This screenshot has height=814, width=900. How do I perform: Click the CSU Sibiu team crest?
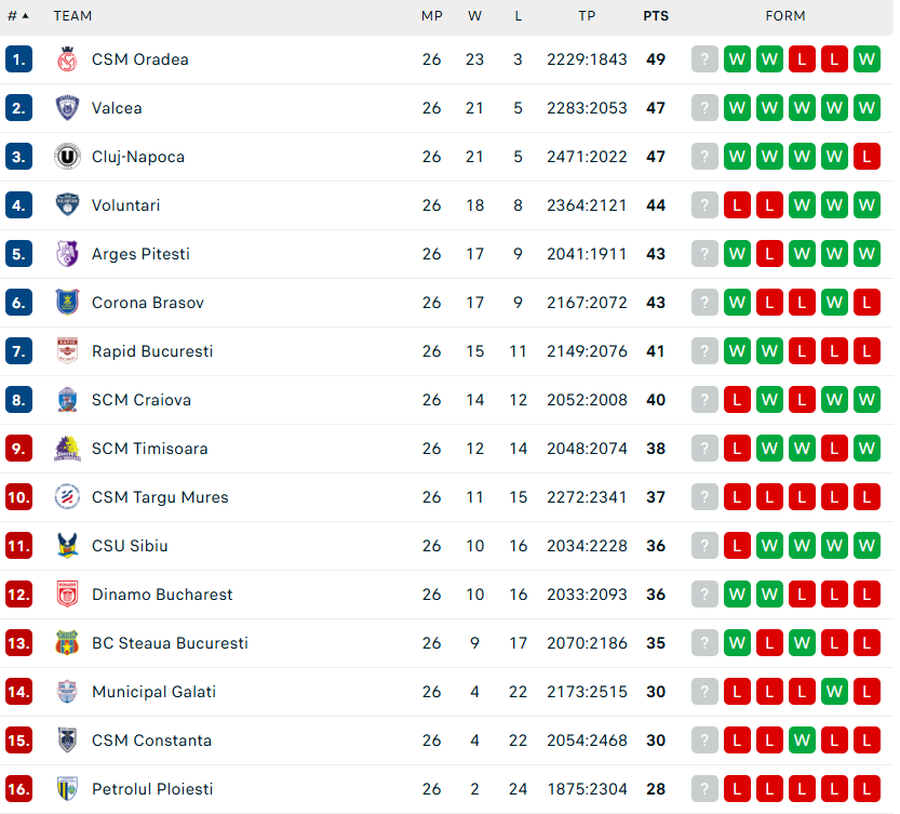[67, 546]
